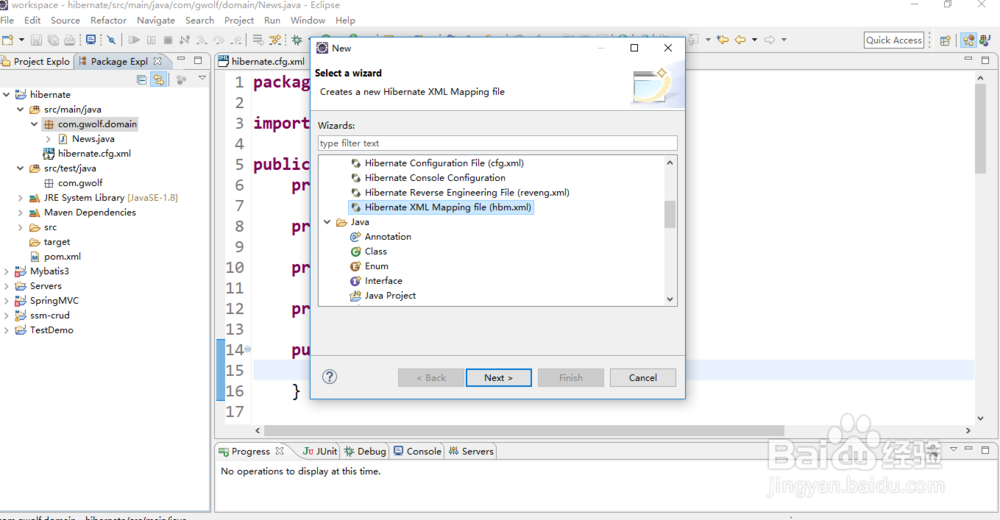The height and width of the screenshot is (520, 1000).
Task: Click the Step Return toolbar icon
Action: 236,40
